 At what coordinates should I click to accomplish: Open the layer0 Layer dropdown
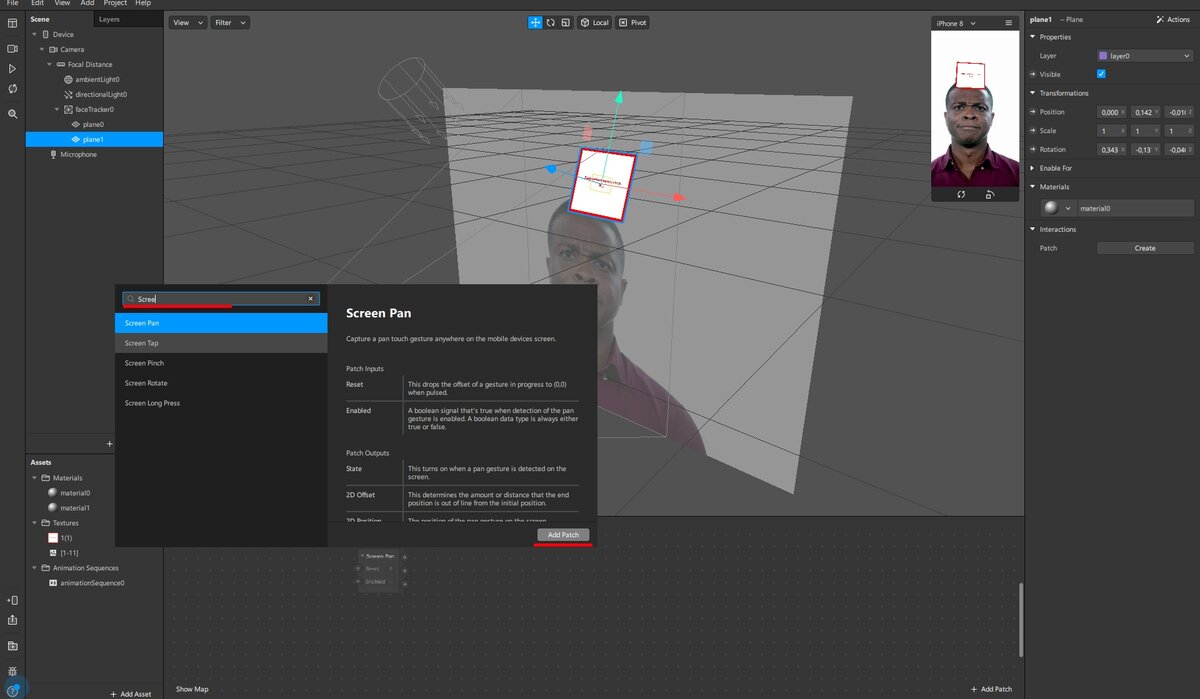[1144, 56]
